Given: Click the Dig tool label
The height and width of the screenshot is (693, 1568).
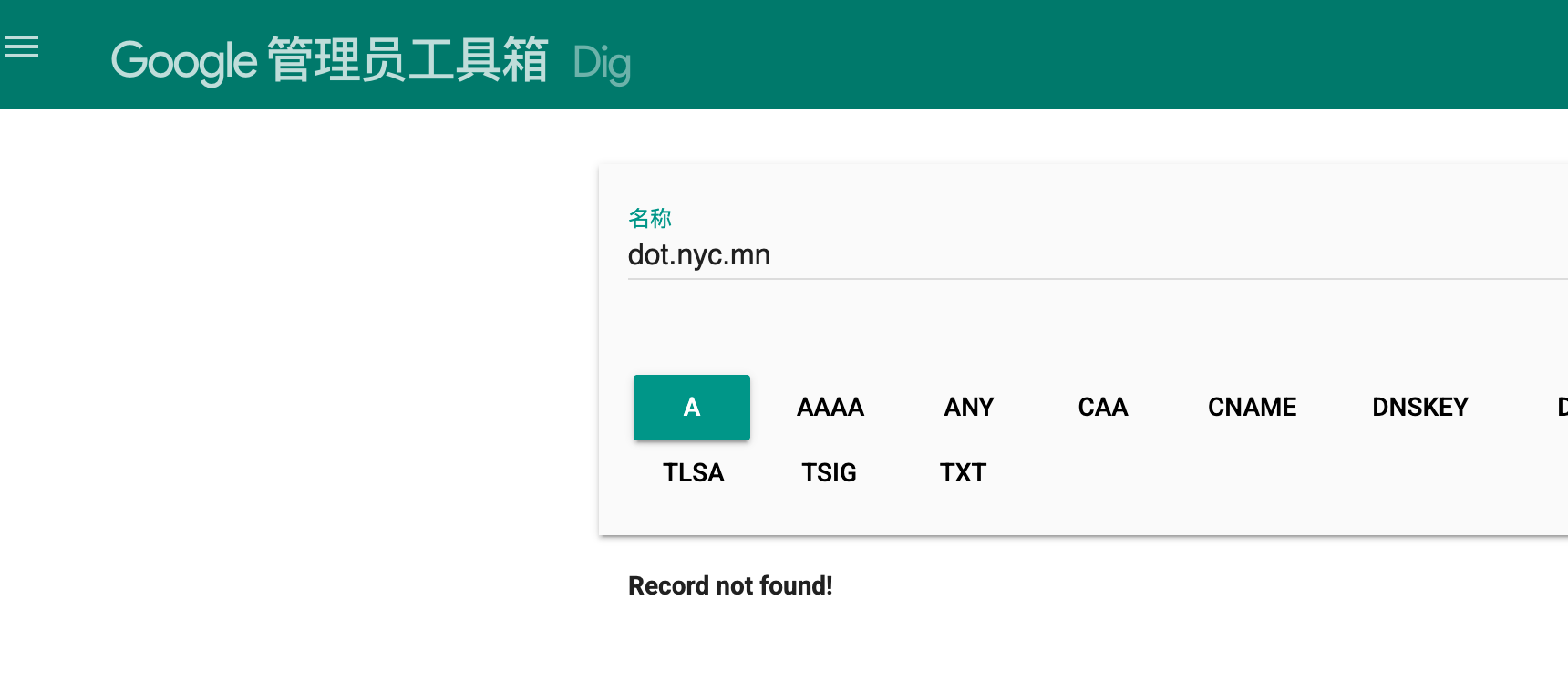Looking at the screenshot, I should pos(602,63).
